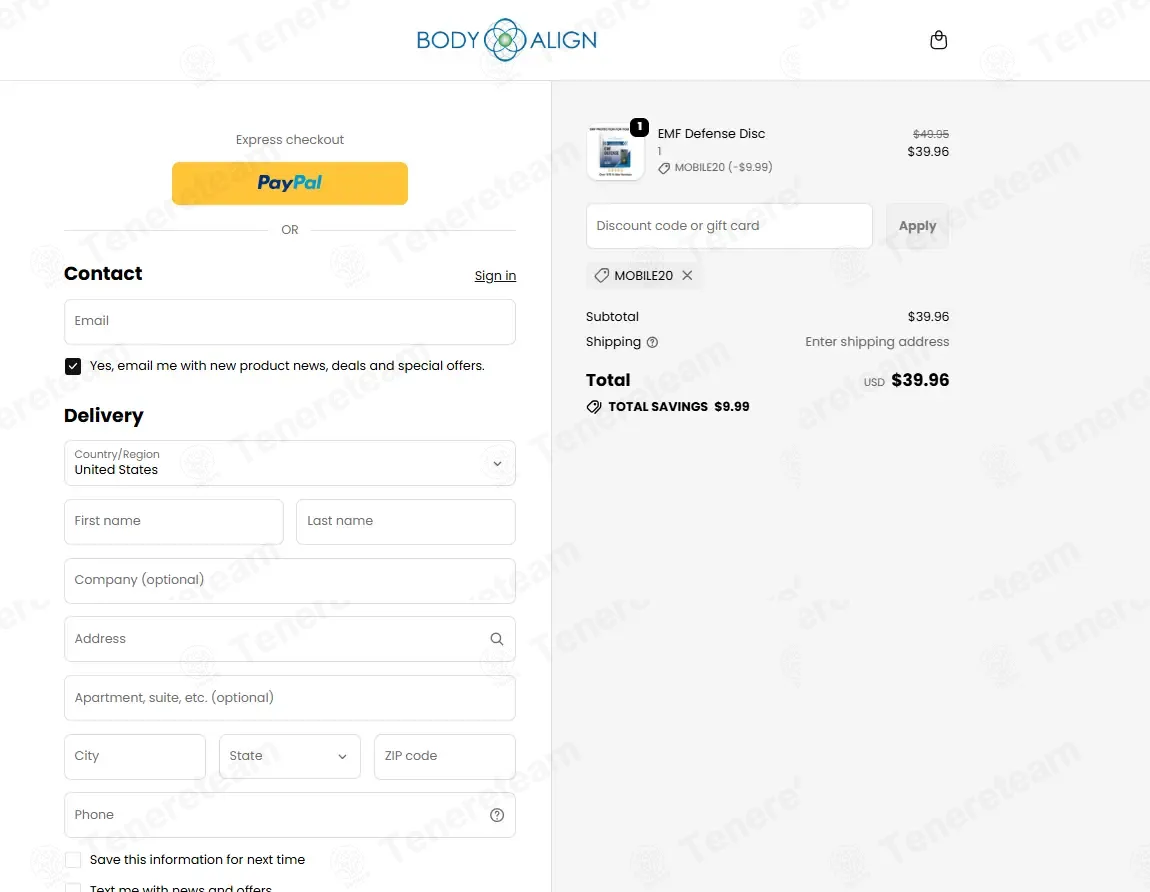Click the shipping info help icon
This screenshot has height=892, width=1150.
[652, 342]
